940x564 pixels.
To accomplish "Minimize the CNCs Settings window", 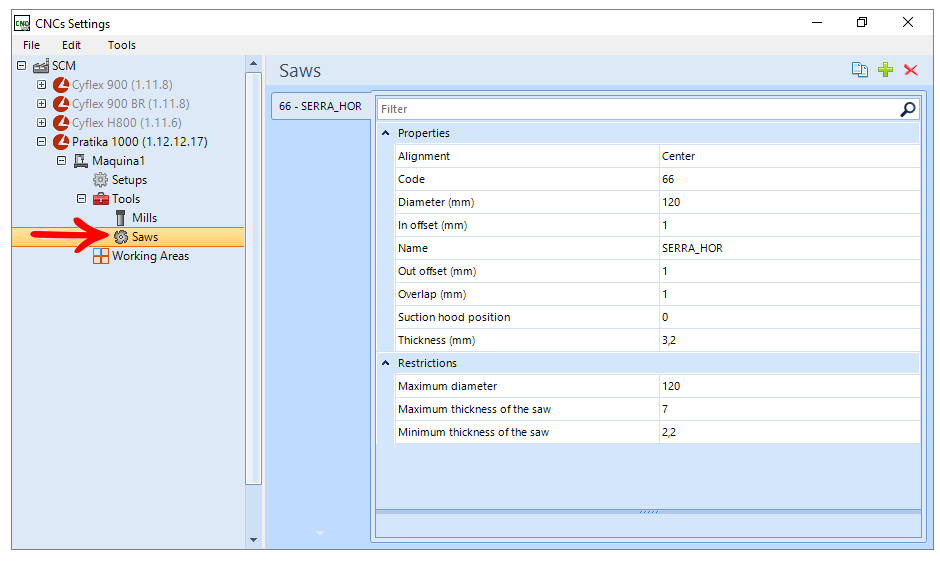I will pos(817,22).
